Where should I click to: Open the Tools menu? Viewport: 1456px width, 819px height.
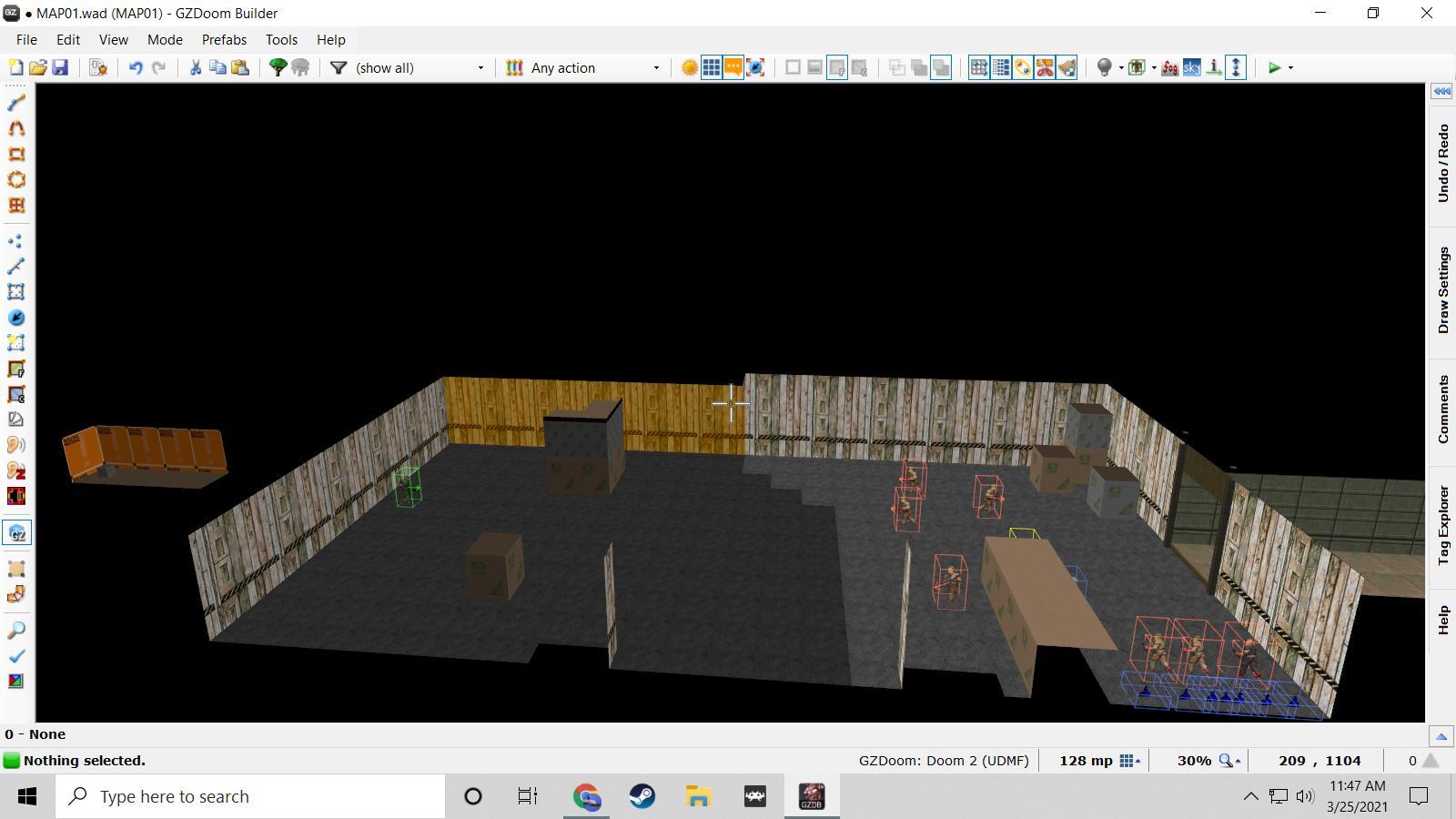[x=281, y=40]
